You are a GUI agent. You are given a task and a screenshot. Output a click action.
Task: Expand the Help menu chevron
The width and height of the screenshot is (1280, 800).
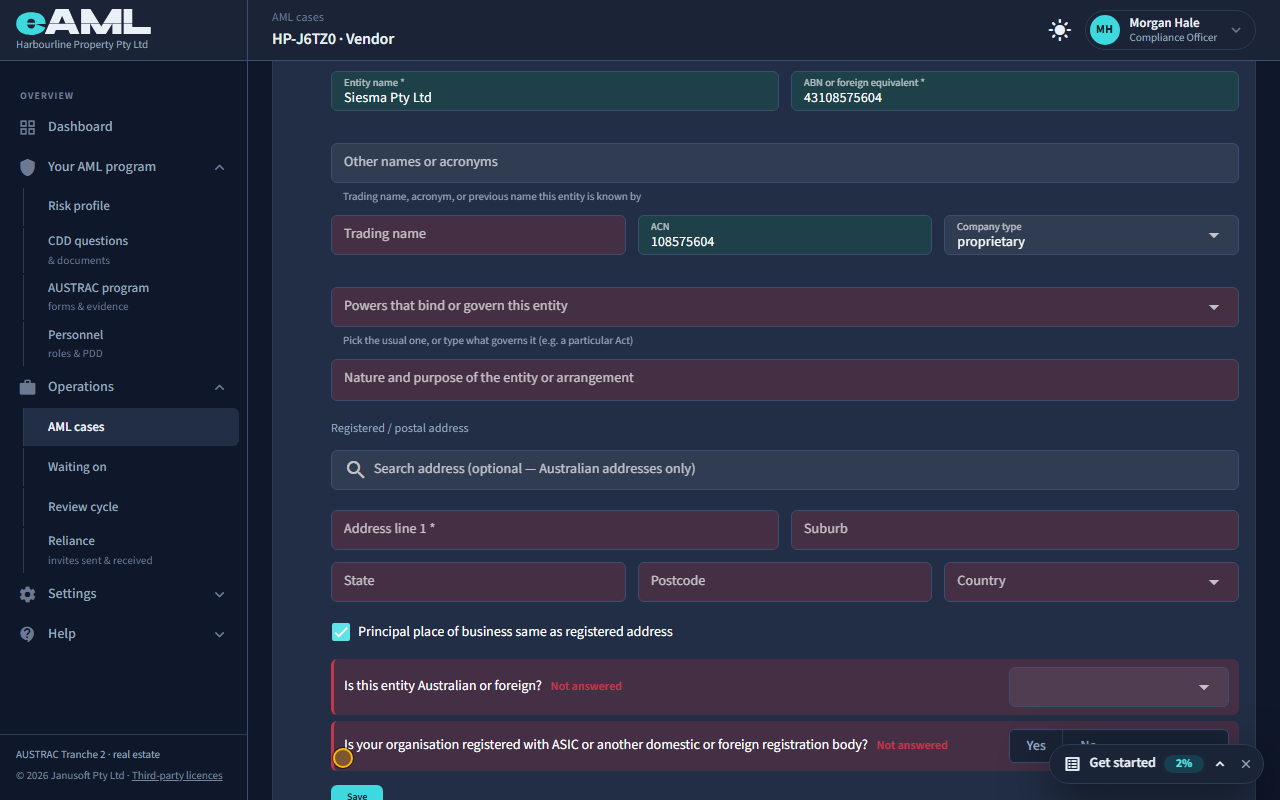tap(220, 634)
